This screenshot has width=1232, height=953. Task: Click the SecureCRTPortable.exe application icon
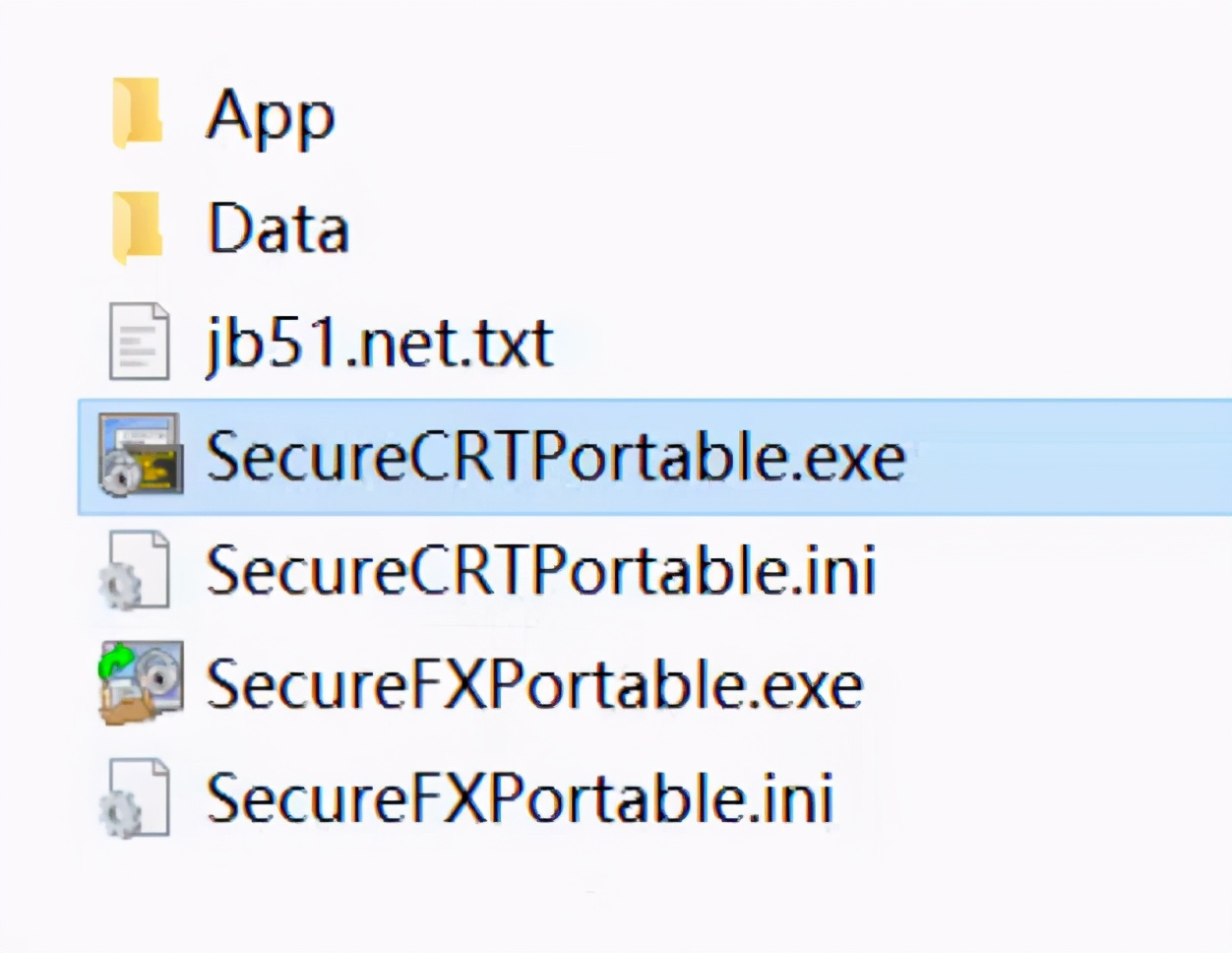(140, 455)
